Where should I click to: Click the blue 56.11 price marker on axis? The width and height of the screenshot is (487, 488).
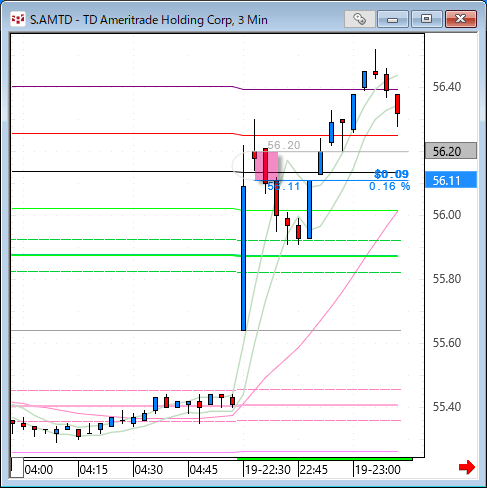[451, 180]
